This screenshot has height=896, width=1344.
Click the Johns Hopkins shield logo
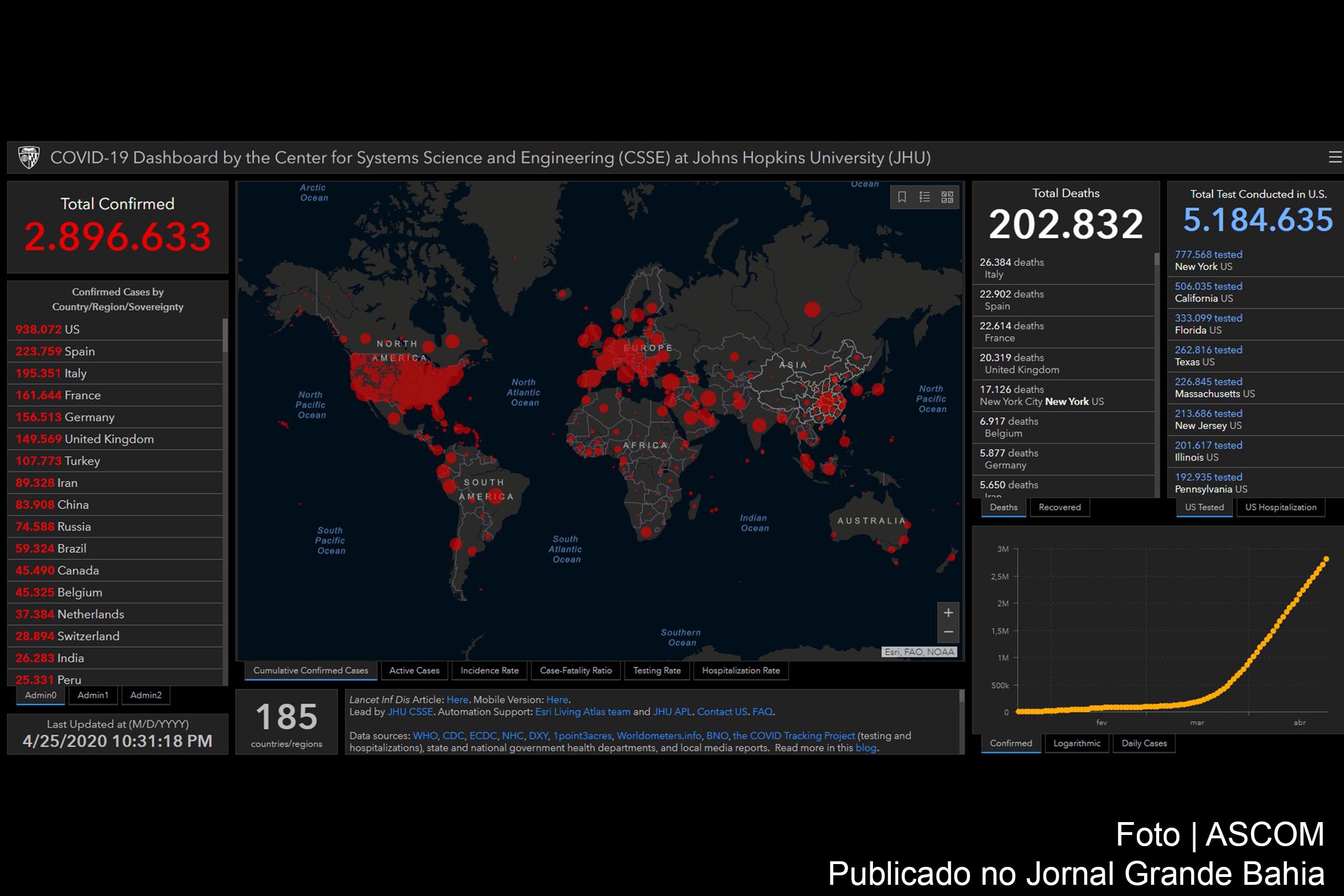tap(29, 157)
